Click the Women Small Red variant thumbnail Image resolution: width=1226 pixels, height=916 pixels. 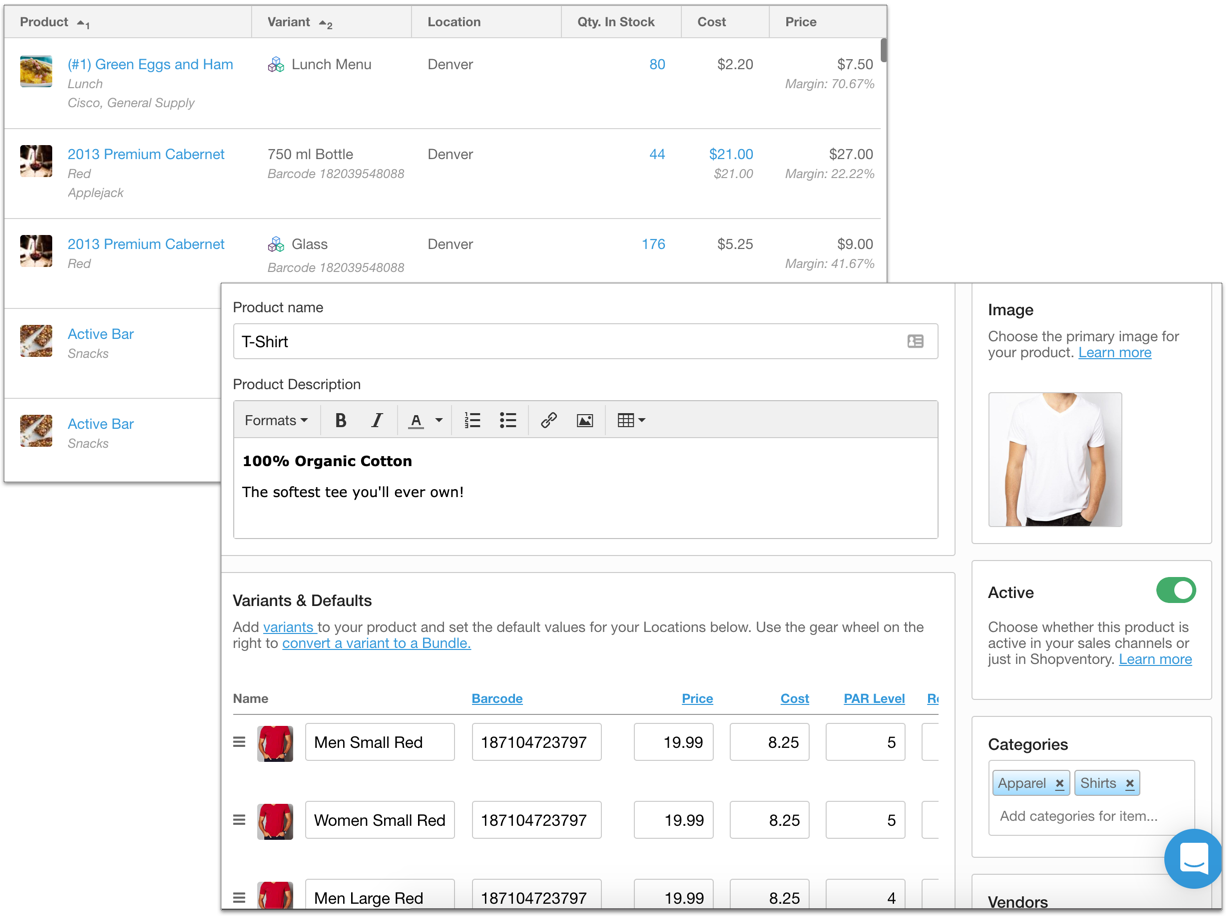(x=275, y=821)
